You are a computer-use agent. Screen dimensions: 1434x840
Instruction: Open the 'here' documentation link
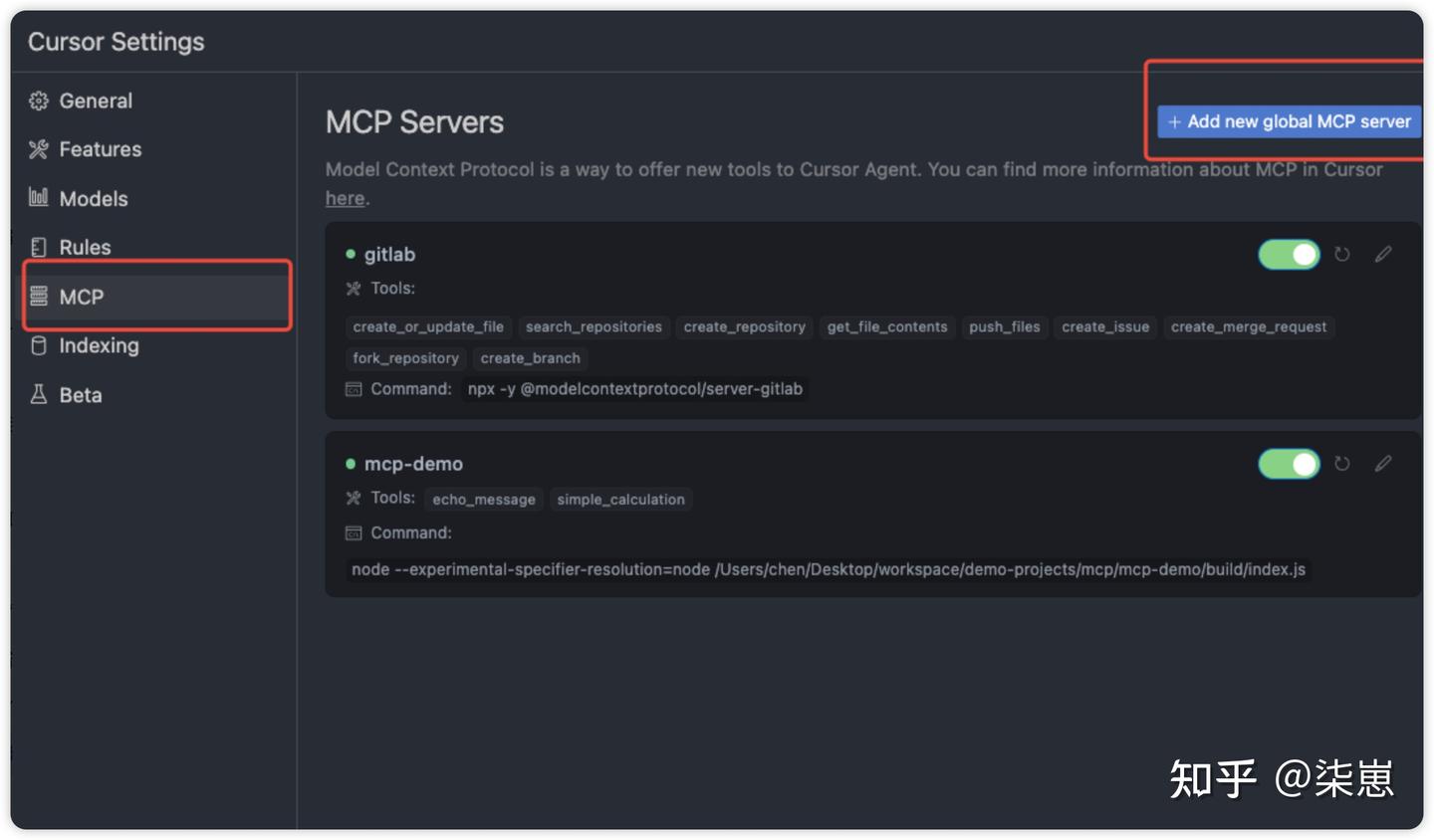(345, 198)
